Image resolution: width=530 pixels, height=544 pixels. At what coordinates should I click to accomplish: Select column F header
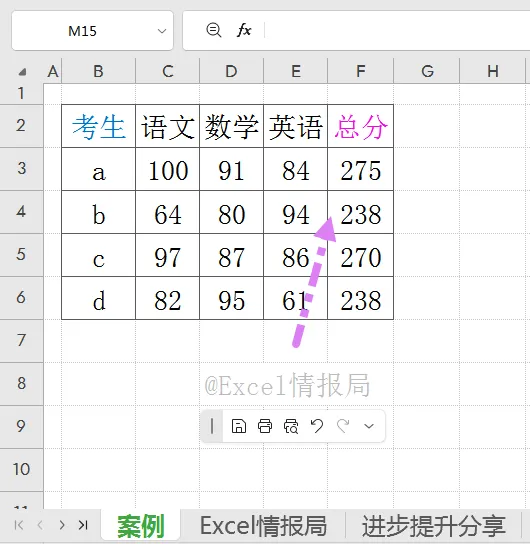361,71
